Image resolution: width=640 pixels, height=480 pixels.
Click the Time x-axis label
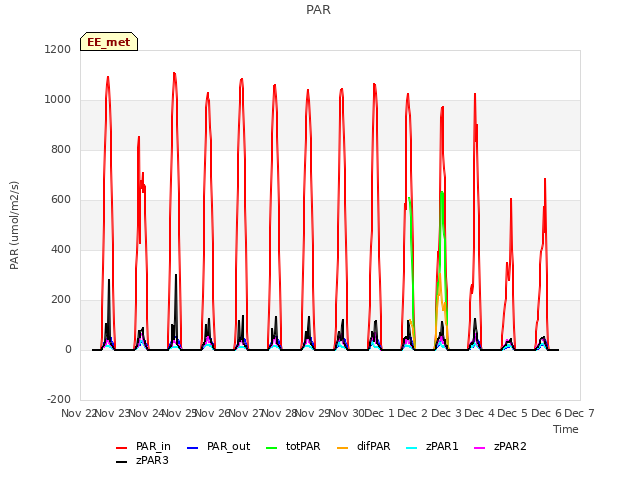(566, 429)
